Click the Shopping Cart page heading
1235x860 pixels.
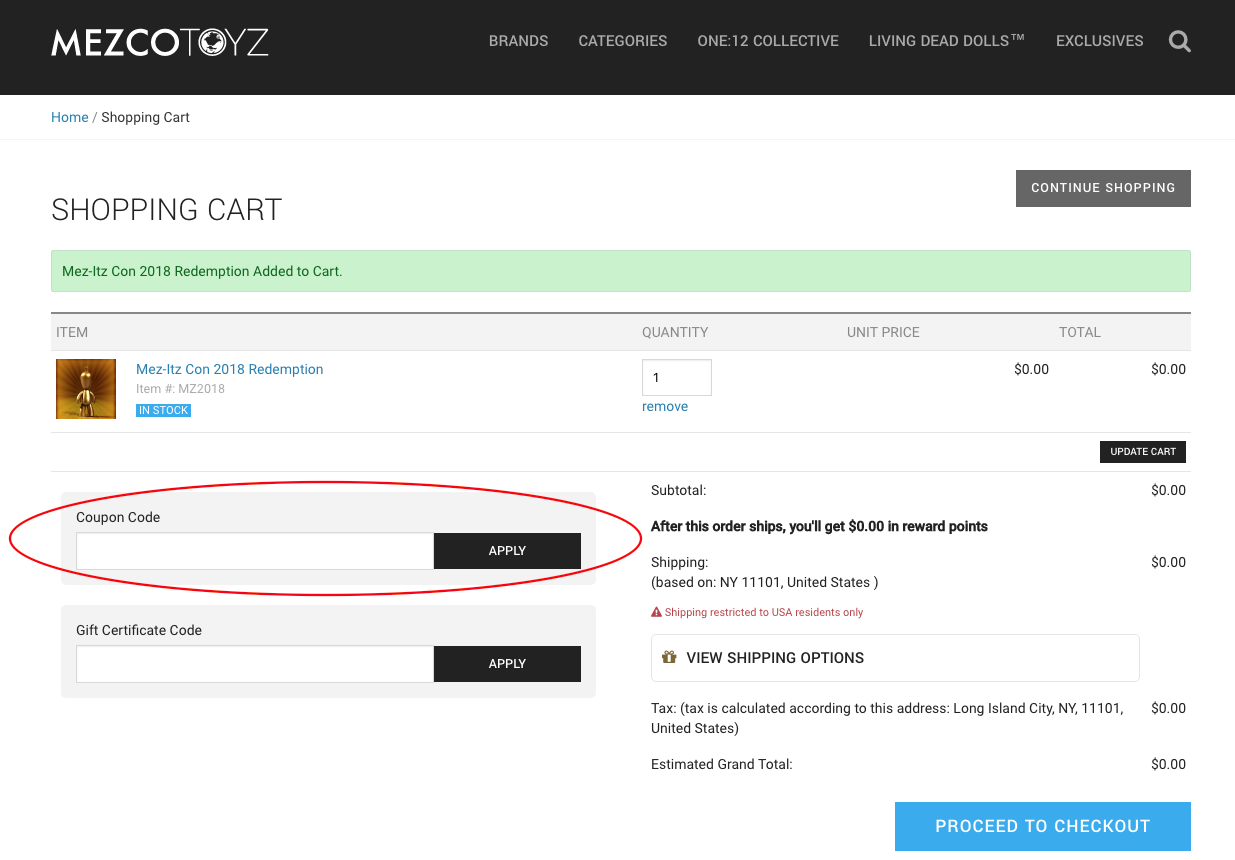(167, 210)
